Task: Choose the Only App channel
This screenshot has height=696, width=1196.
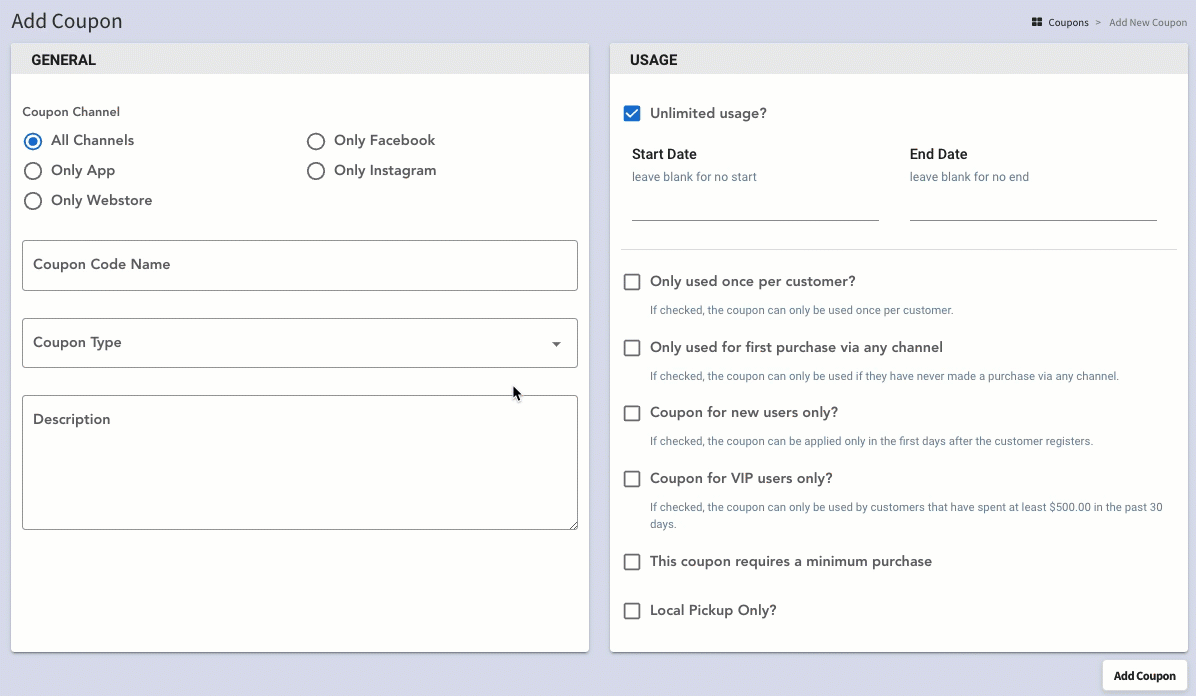Action: (x=33, y=171)
